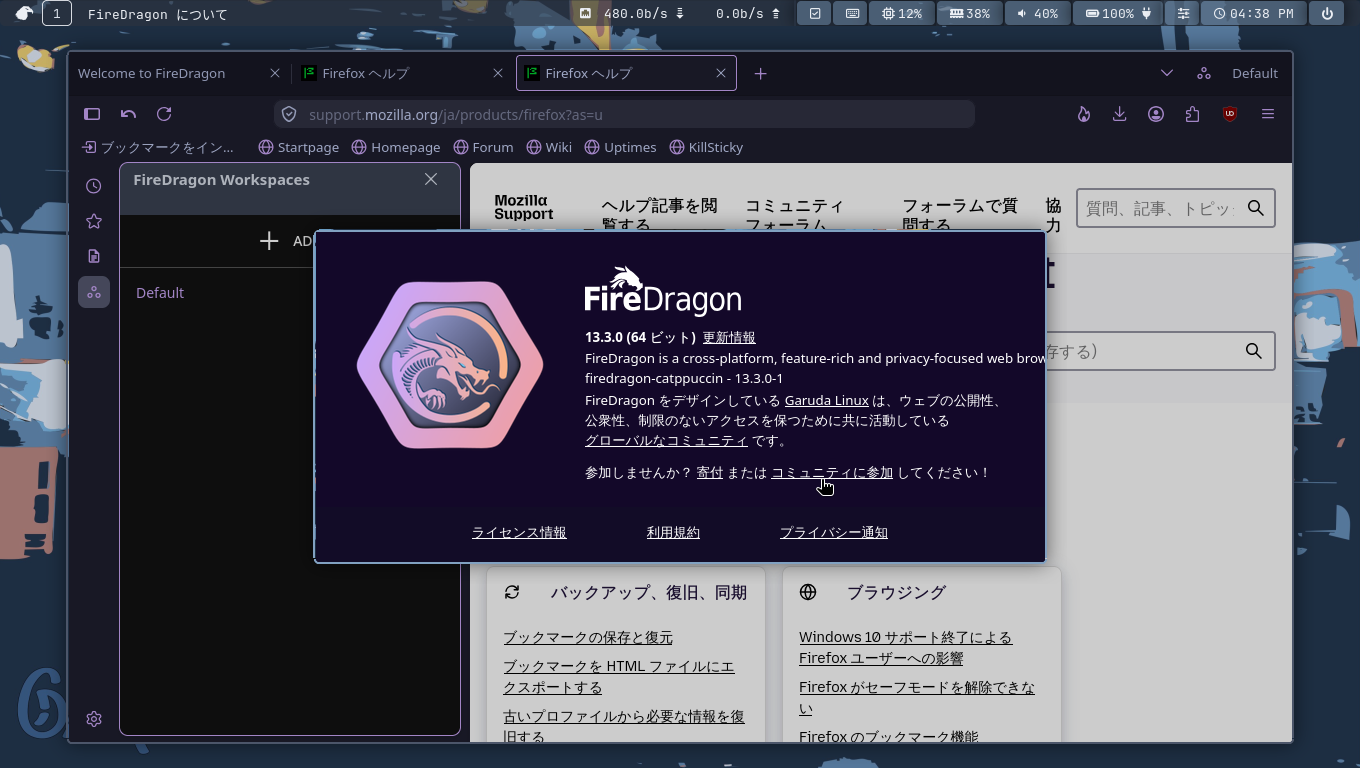The width and height of the screenshot is (1360, 768).
Task: Click the Mozilla Support logo
Action: [523, 208]
